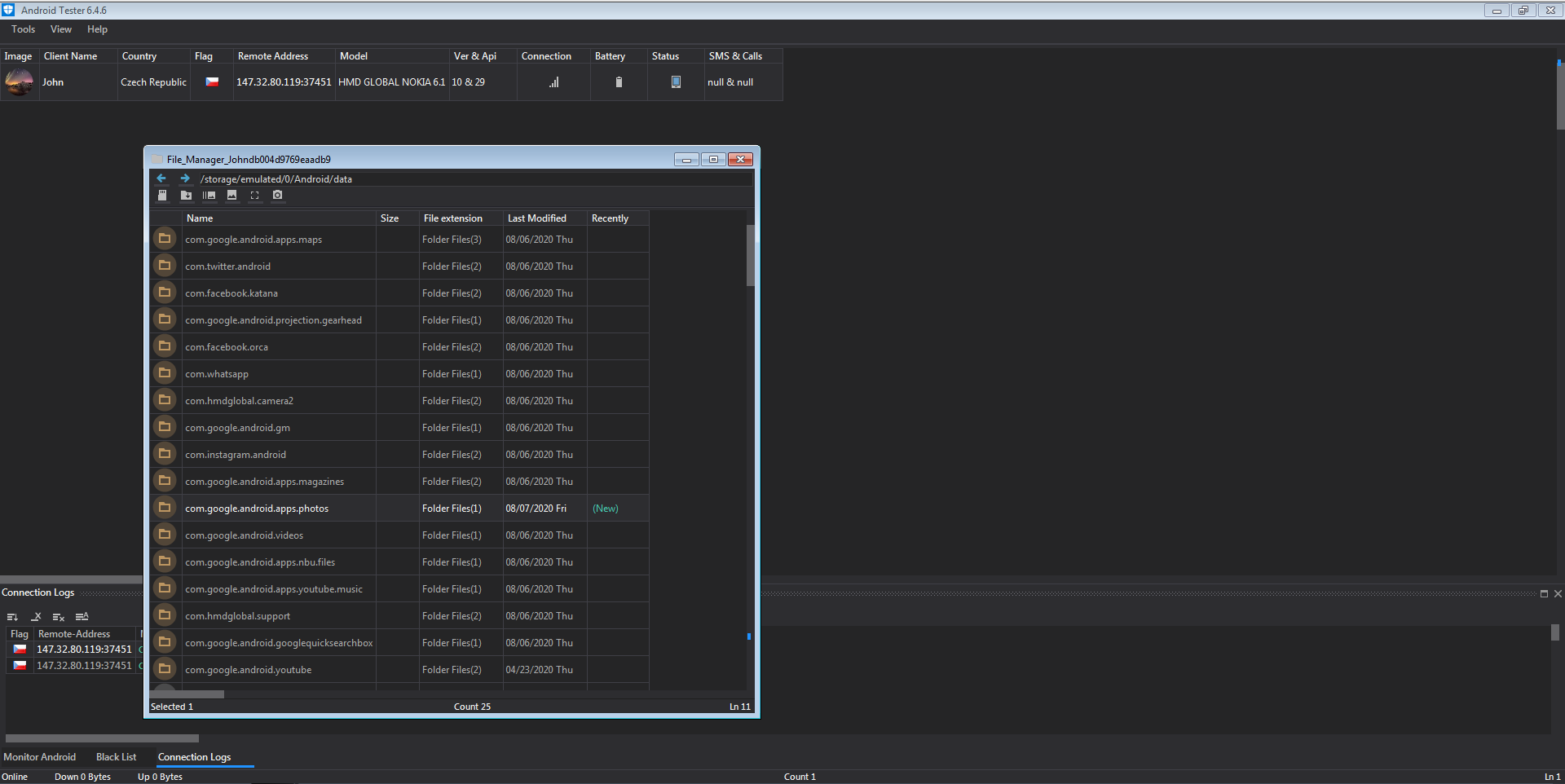The image size is (1565, 784).
Task: Sort file list by Size column header
Action: tap(398, 218)
